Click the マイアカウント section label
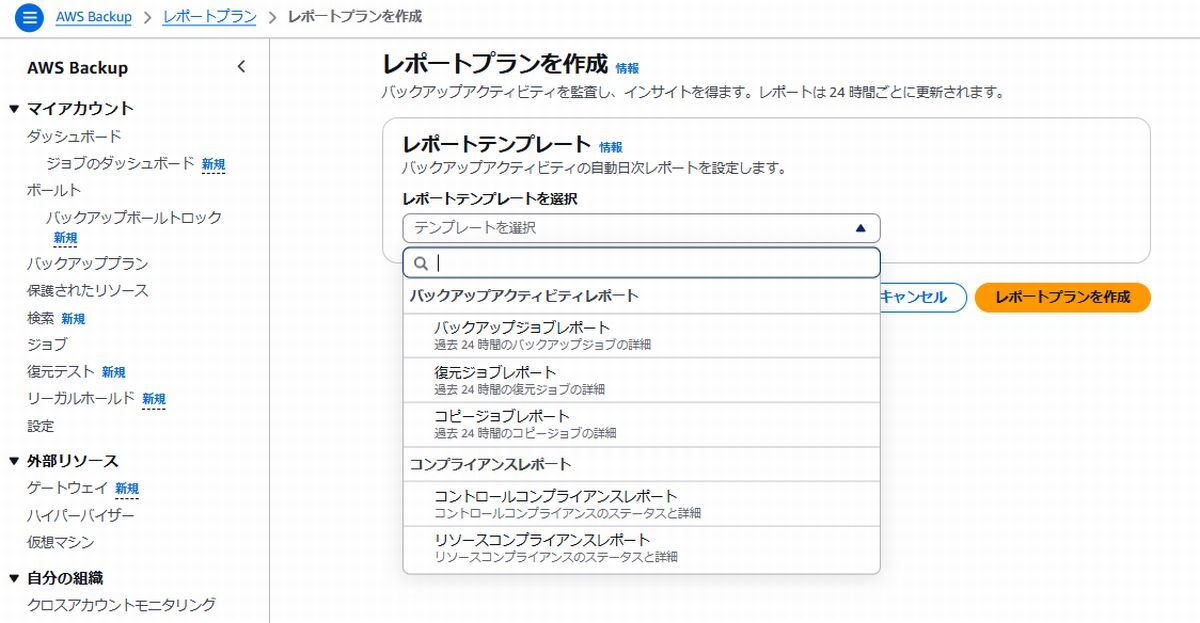This screenshot has height=623, width=1200. 80,109
